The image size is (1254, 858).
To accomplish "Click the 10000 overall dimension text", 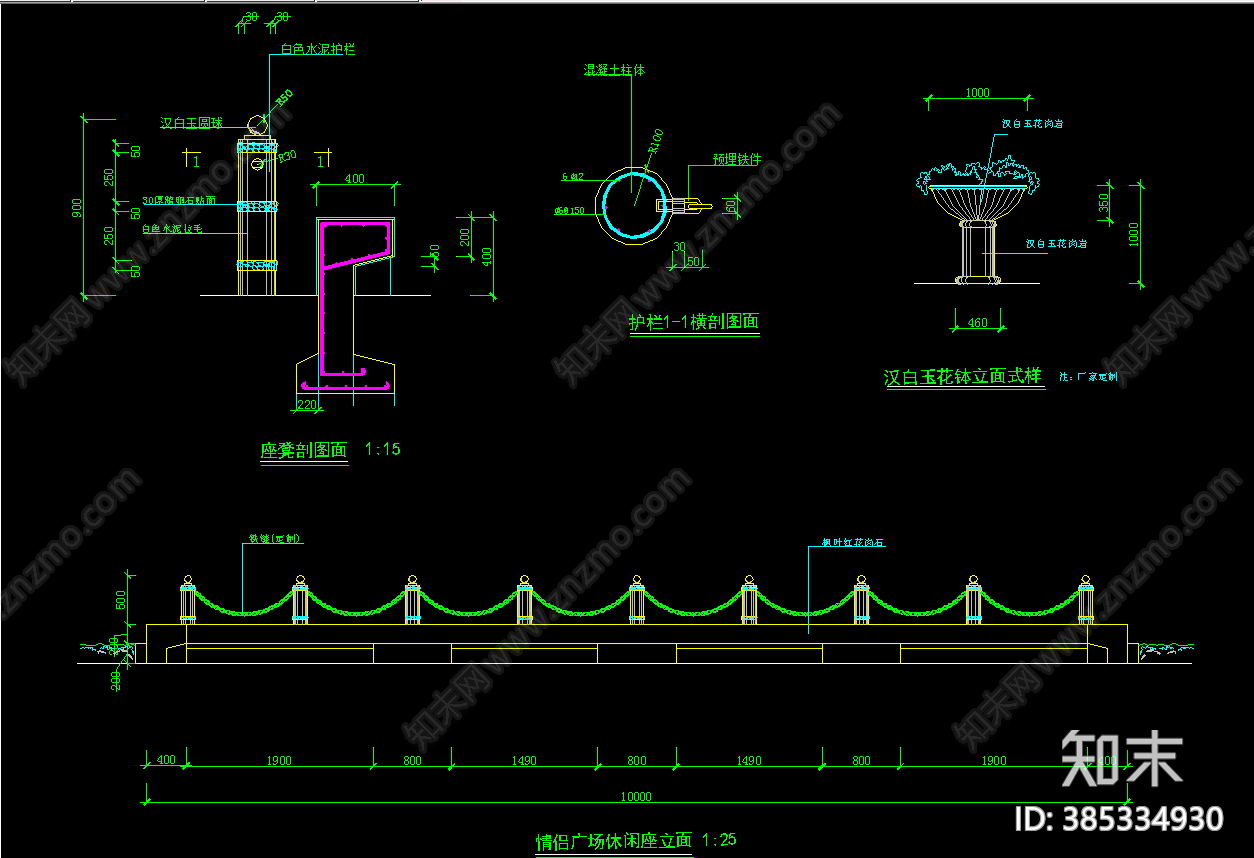I will coord(636,797).
